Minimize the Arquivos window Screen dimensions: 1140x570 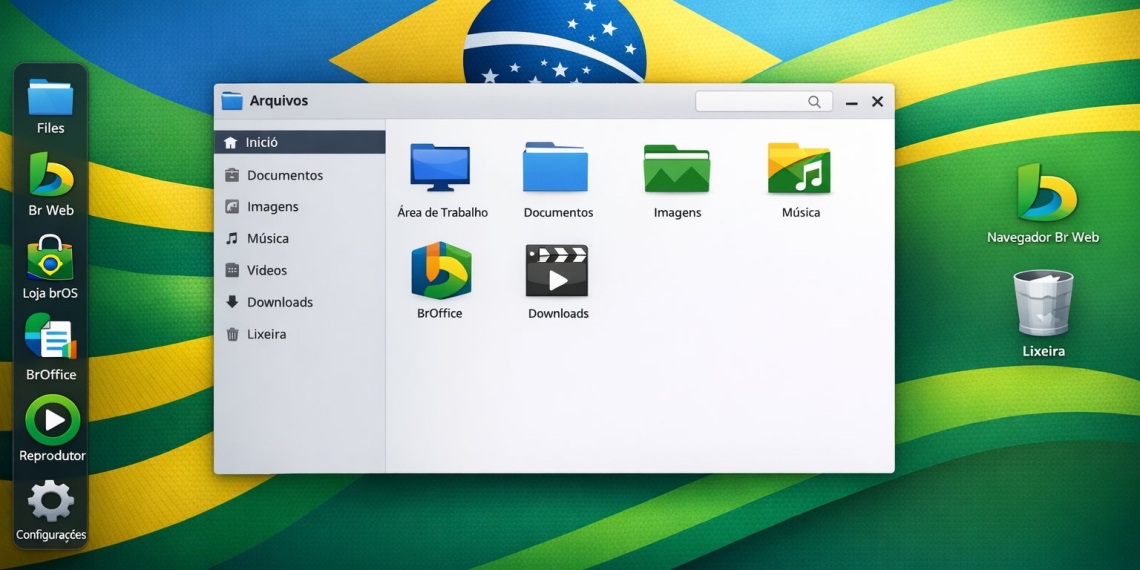coord(851,103)
